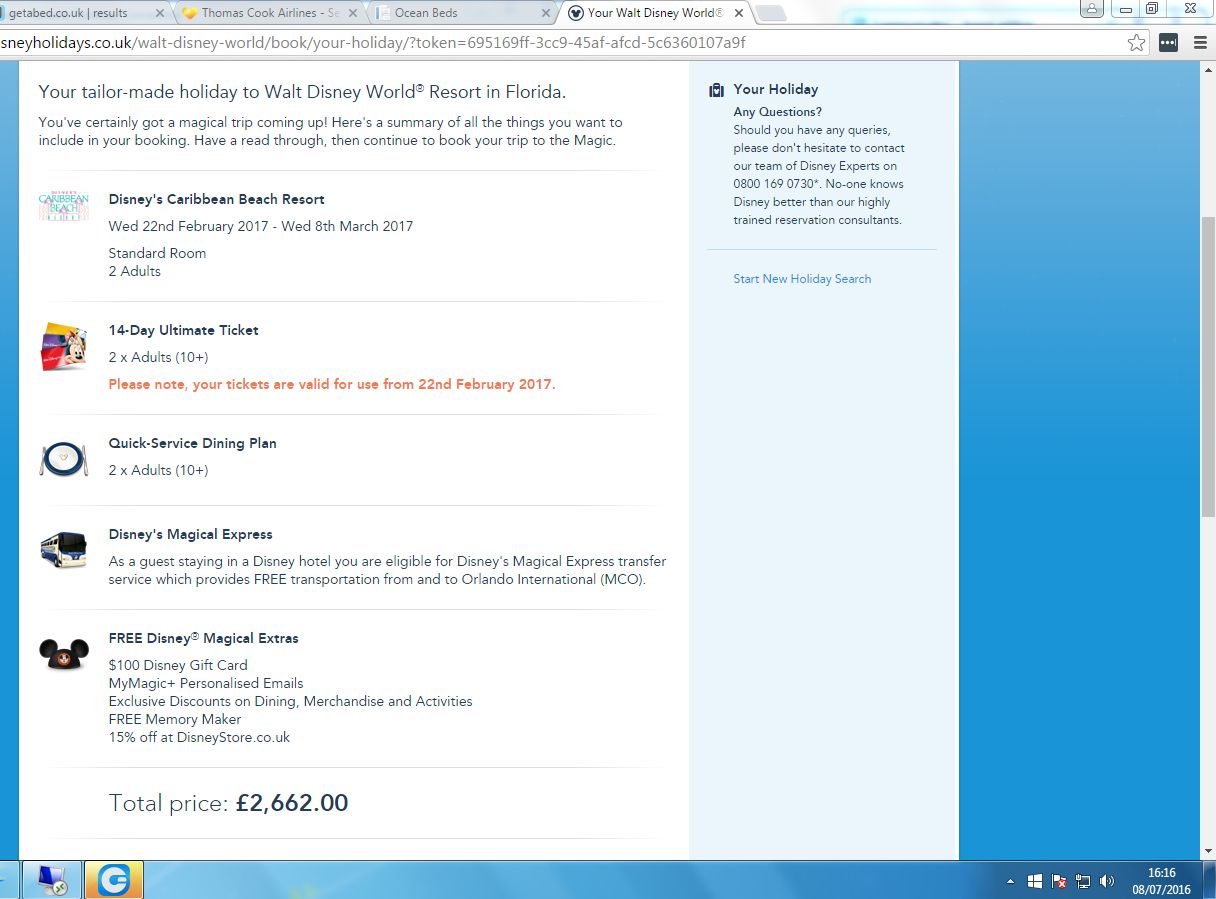Click the MyMagic+ Personalised Emails line
This screenshot has height=899, width=1216.
(206, 683)
